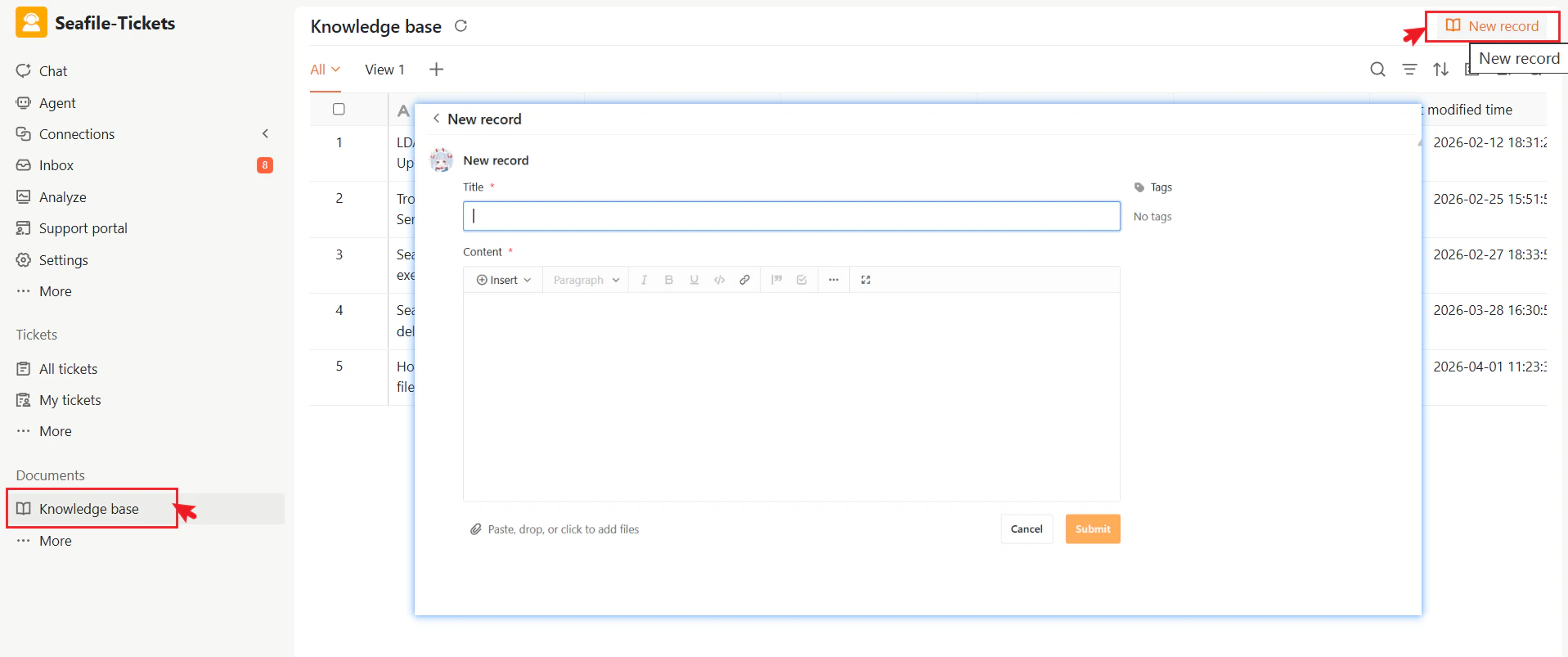1568x657 pixels.
Task: Cancel the new record dialog
Action: point(1027,529)
